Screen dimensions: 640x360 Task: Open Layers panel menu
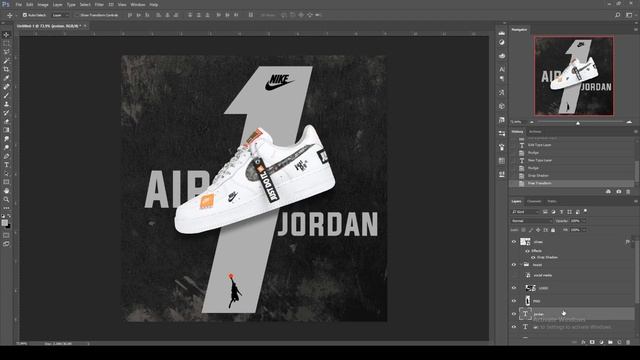(636, 201)
